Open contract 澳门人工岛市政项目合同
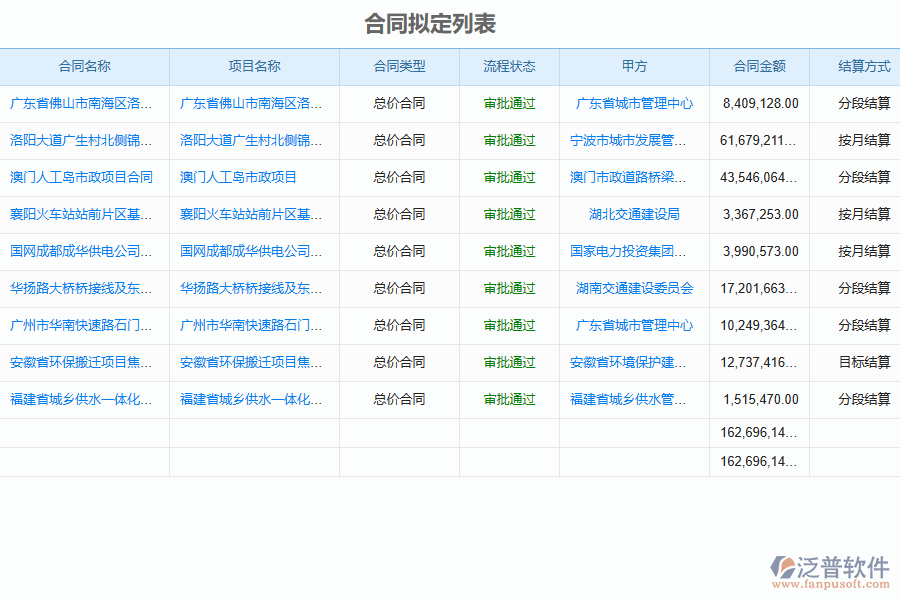Viewport: 900px width, 600px height. (82, 178)
